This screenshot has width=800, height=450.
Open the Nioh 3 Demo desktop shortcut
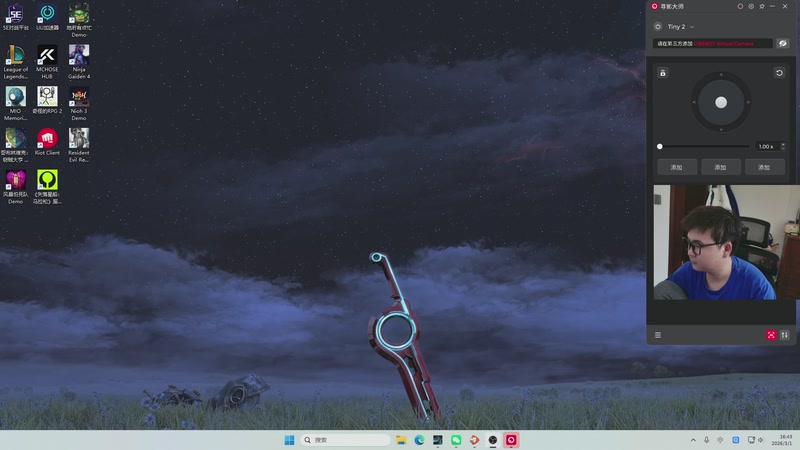79,104
